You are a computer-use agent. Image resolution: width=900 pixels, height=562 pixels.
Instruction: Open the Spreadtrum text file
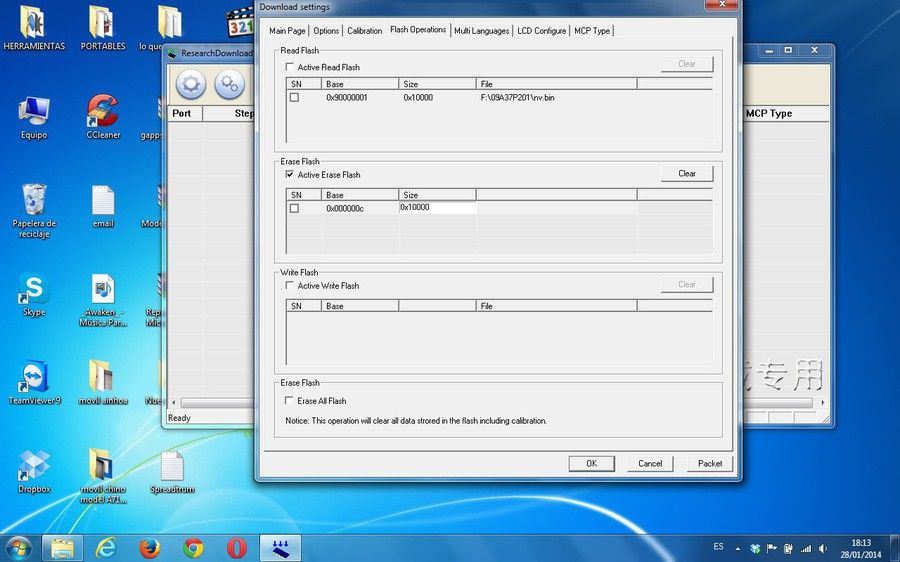coord(172,472)
